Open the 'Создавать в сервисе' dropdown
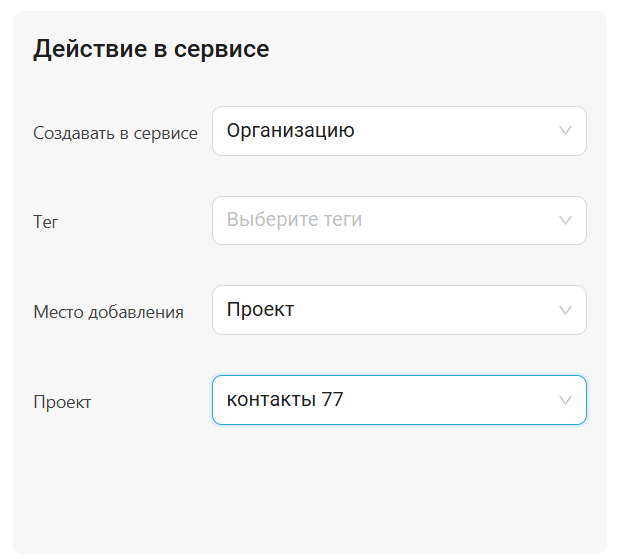617x559 pixels. (x=398, y=131)
